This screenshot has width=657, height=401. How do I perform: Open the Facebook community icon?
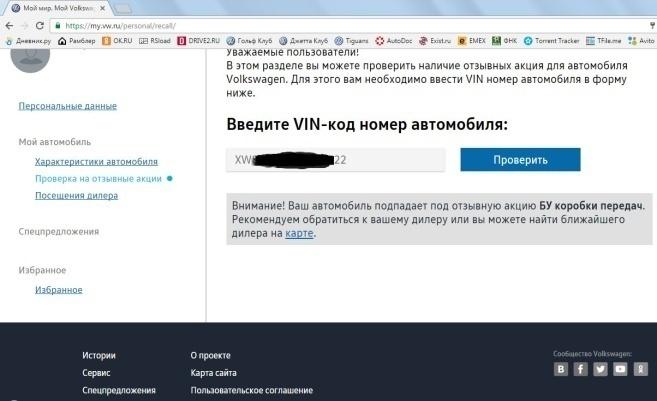(x=581, y=368)
